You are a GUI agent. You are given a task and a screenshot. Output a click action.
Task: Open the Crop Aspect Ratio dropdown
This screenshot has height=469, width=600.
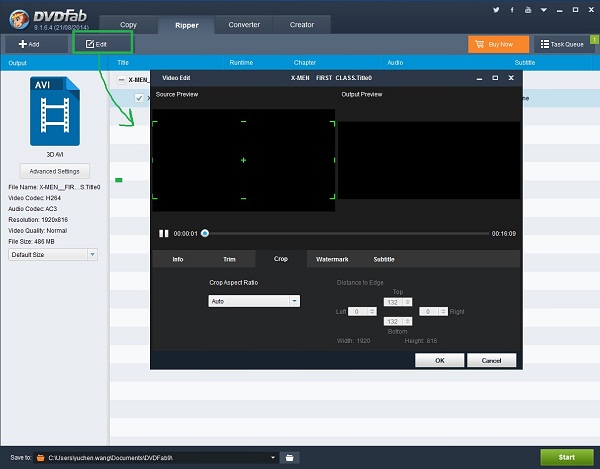pos(254,301)
